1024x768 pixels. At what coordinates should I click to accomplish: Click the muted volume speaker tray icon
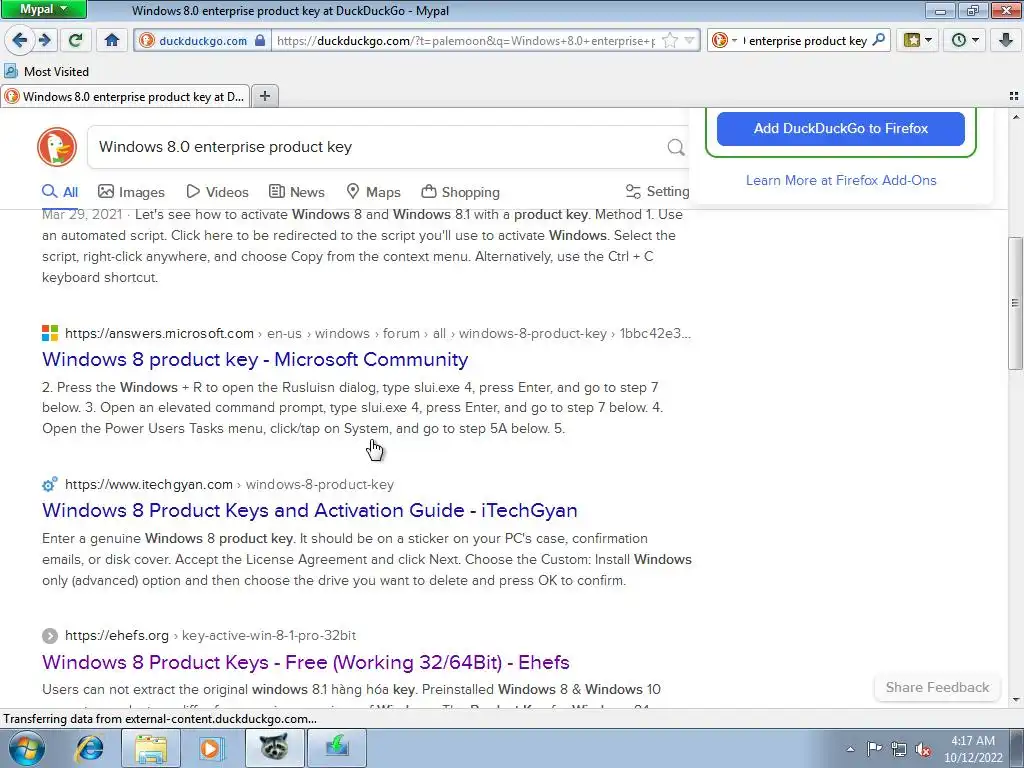point(923,749)
